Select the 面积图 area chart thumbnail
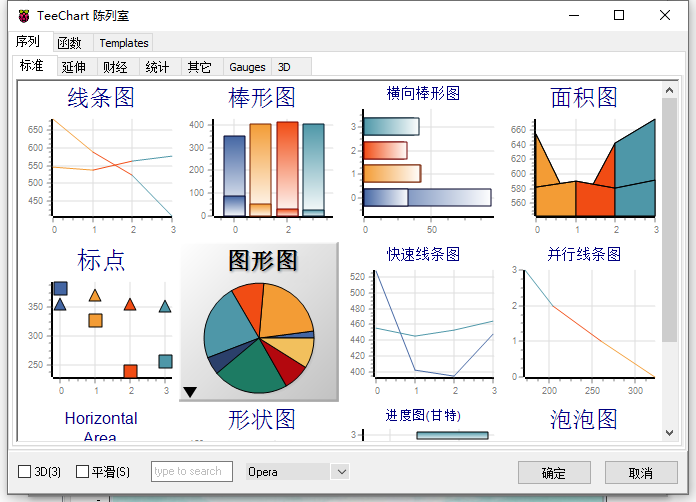 [582, 160]
